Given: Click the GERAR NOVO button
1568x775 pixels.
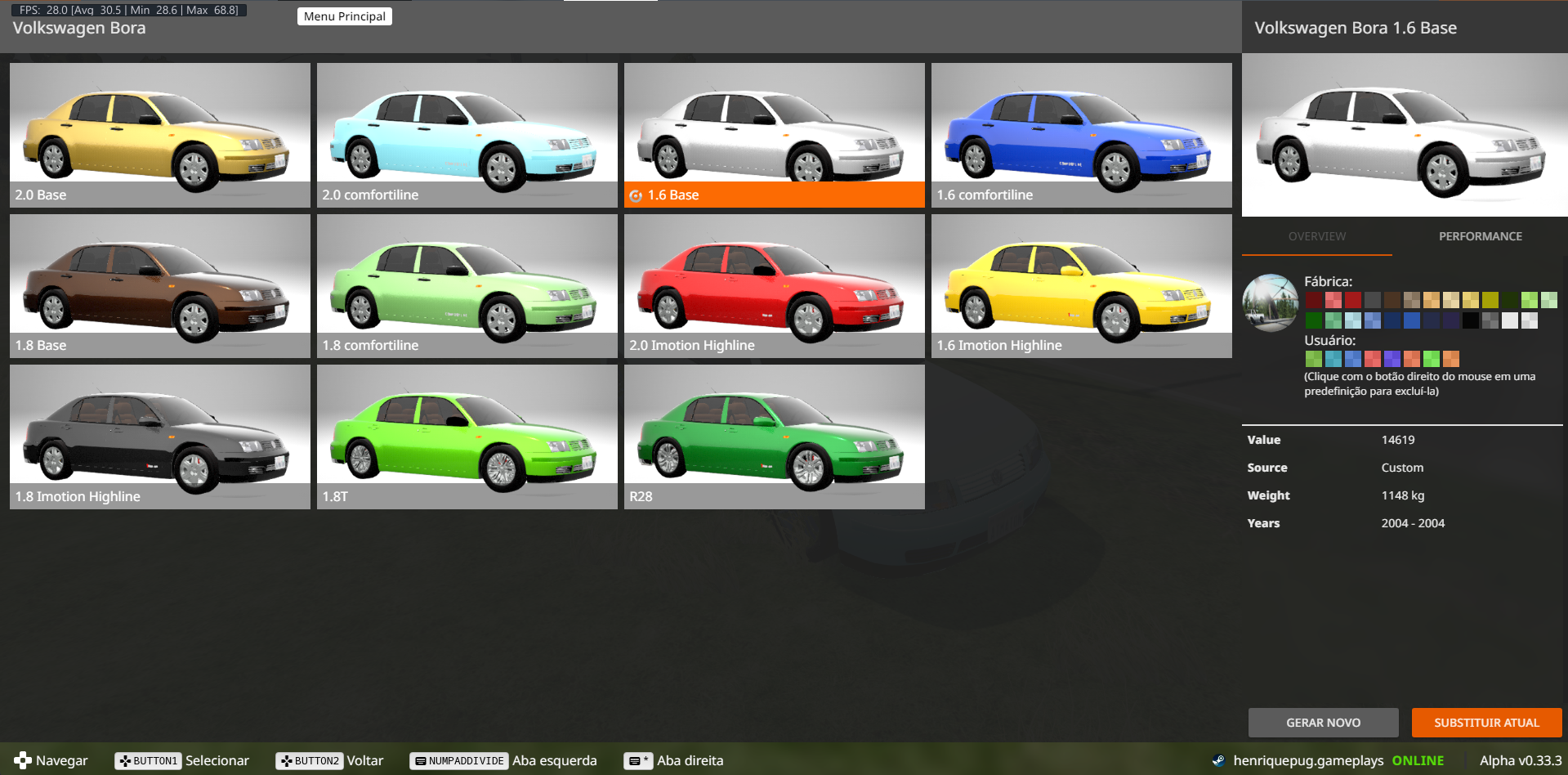Looking at the screenshot, I should point(1324,723).
